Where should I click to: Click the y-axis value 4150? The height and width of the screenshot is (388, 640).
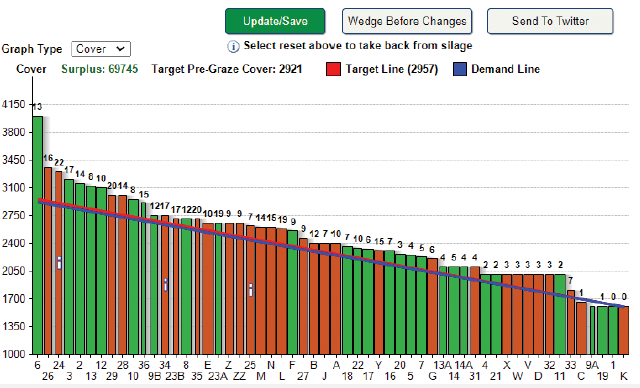click(14, 104)
